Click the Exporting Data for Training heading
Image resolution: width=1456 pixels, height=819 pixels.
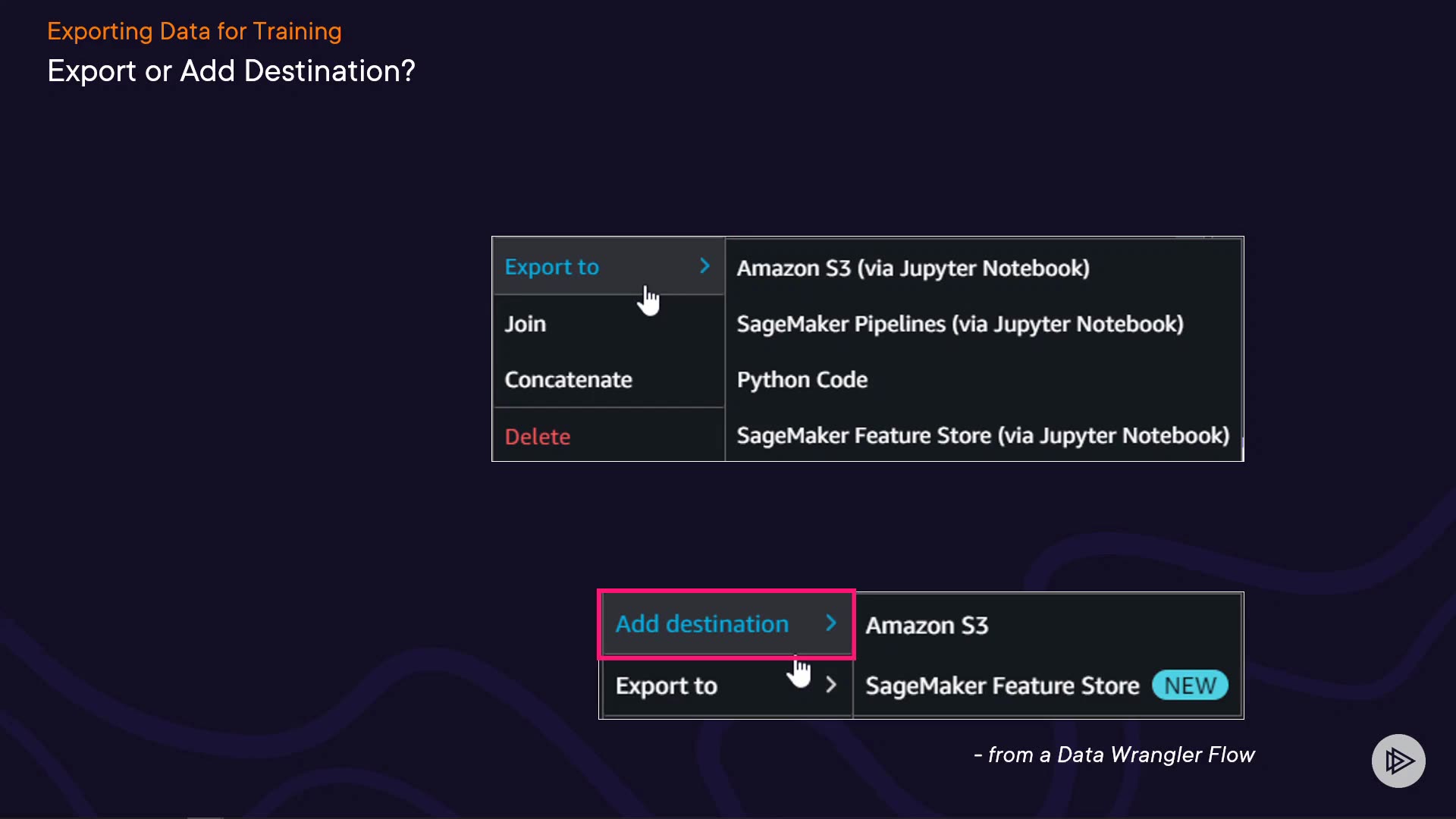(194, 31)
